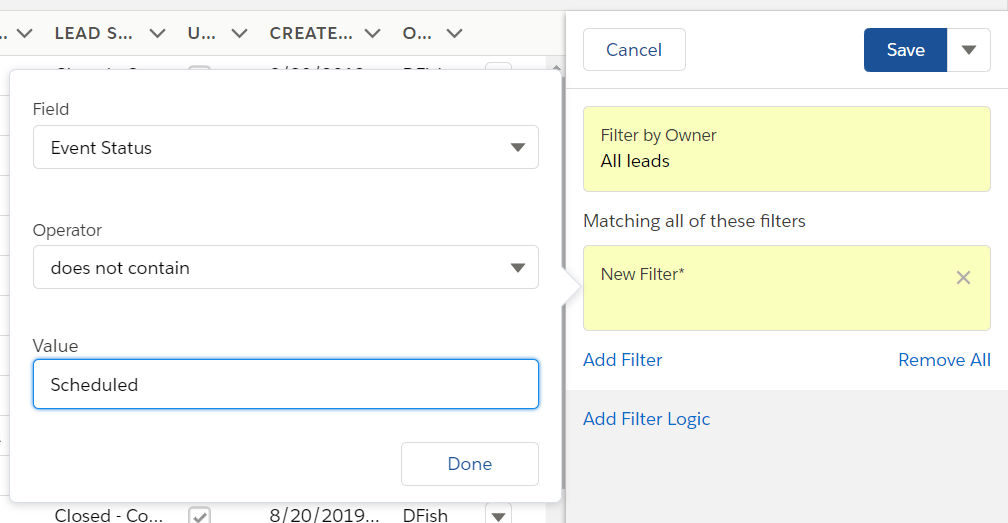Open the Save button dropdown arrow
Image resolution: width=1008 pixels, height=523 pixels.
click(x=968, y=50)
